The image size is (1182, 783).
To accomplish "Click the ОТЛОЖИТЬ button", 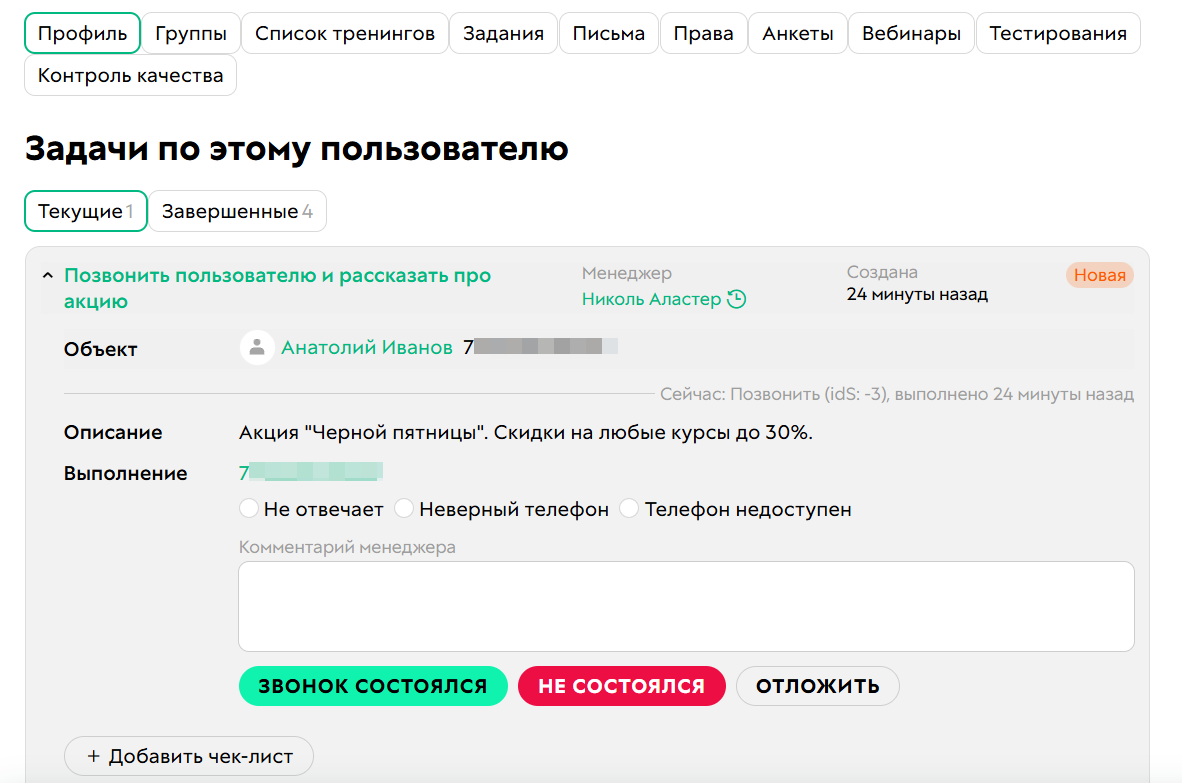I will [x=817, y=686].
